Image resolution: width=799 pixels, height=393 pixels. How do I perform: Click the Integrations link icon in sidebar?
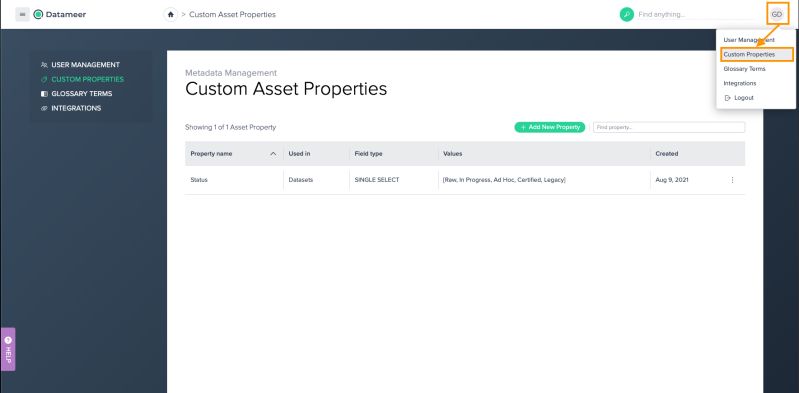coord(44,108)
